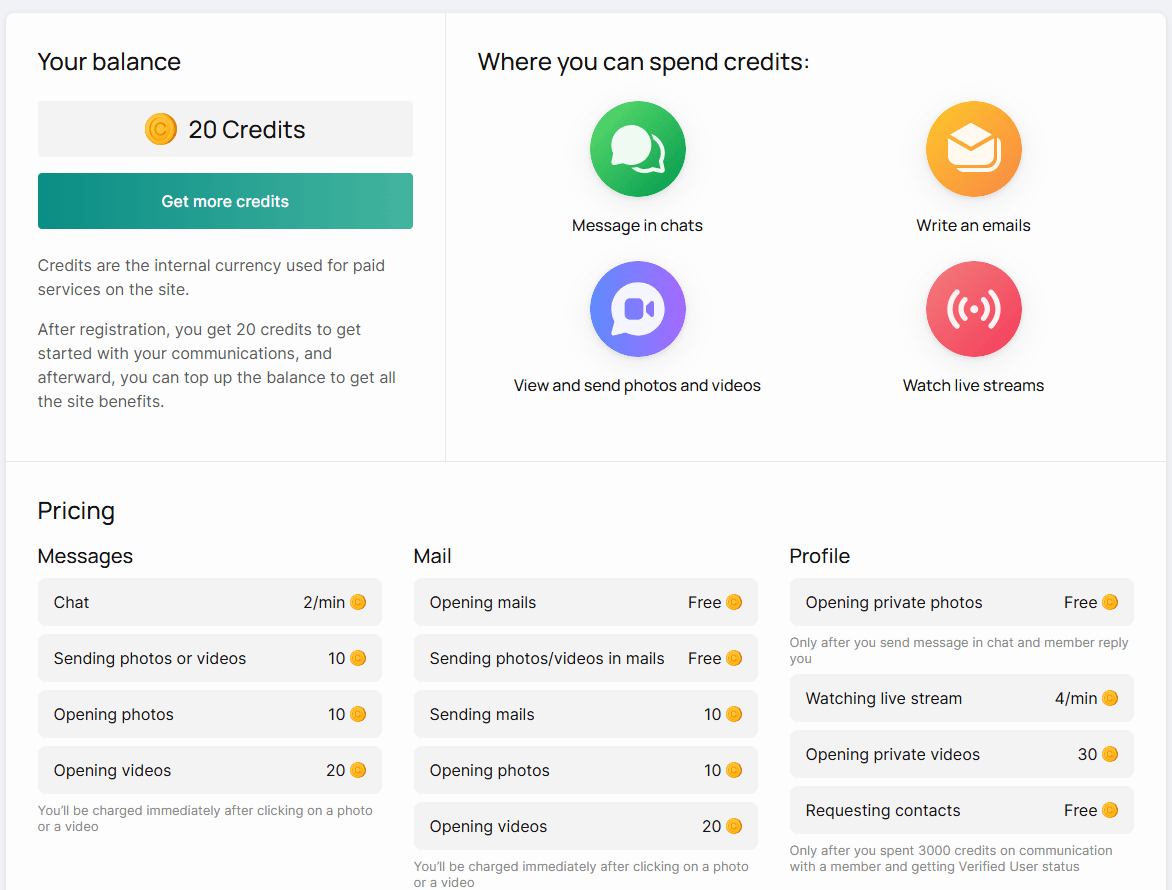Viewport: 1172px width, 890px height.
Task: Select the Requesting contacts row
Action: tap(961, 810)
